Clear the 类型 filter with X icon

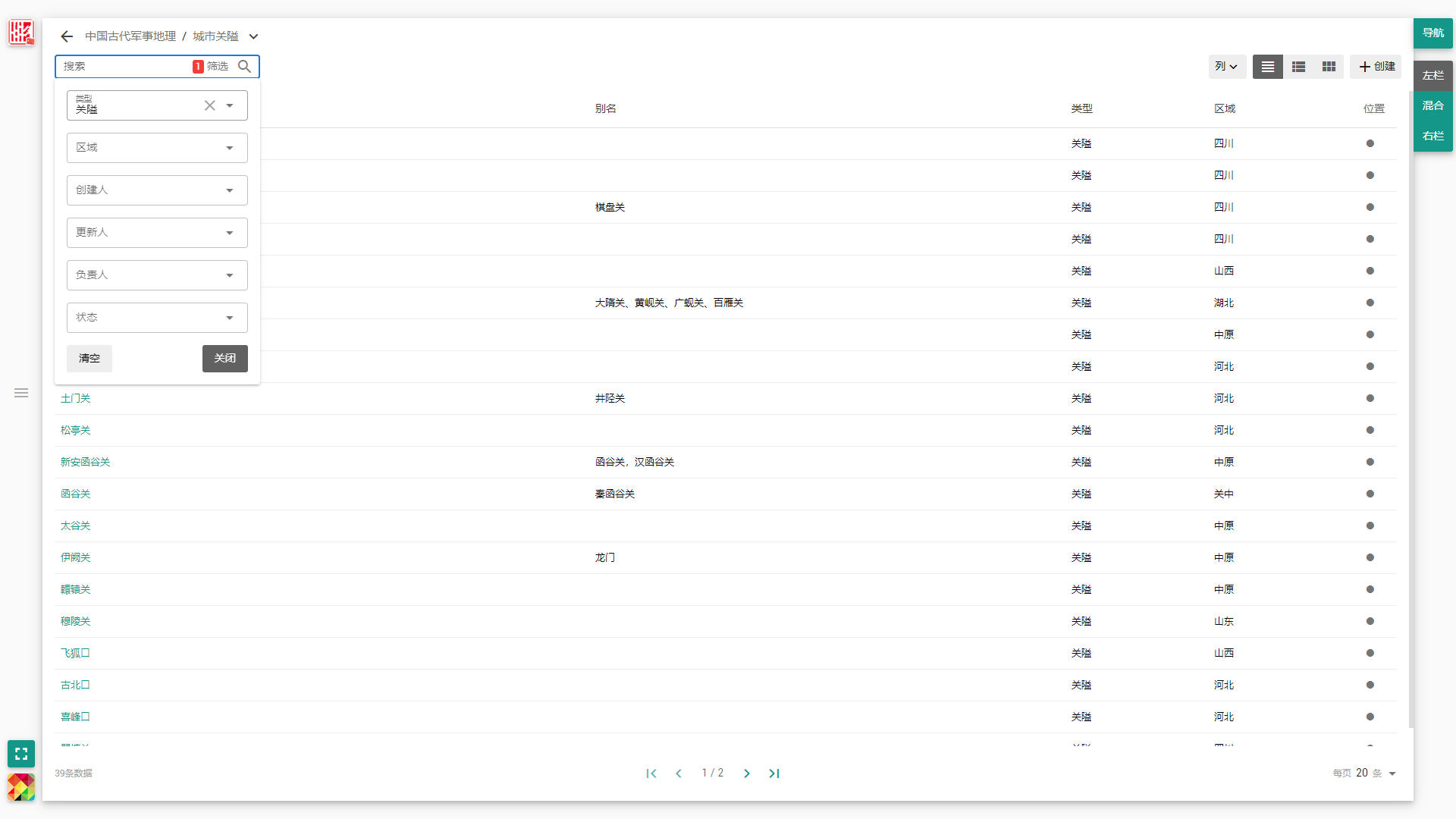(x=210, y=105)
